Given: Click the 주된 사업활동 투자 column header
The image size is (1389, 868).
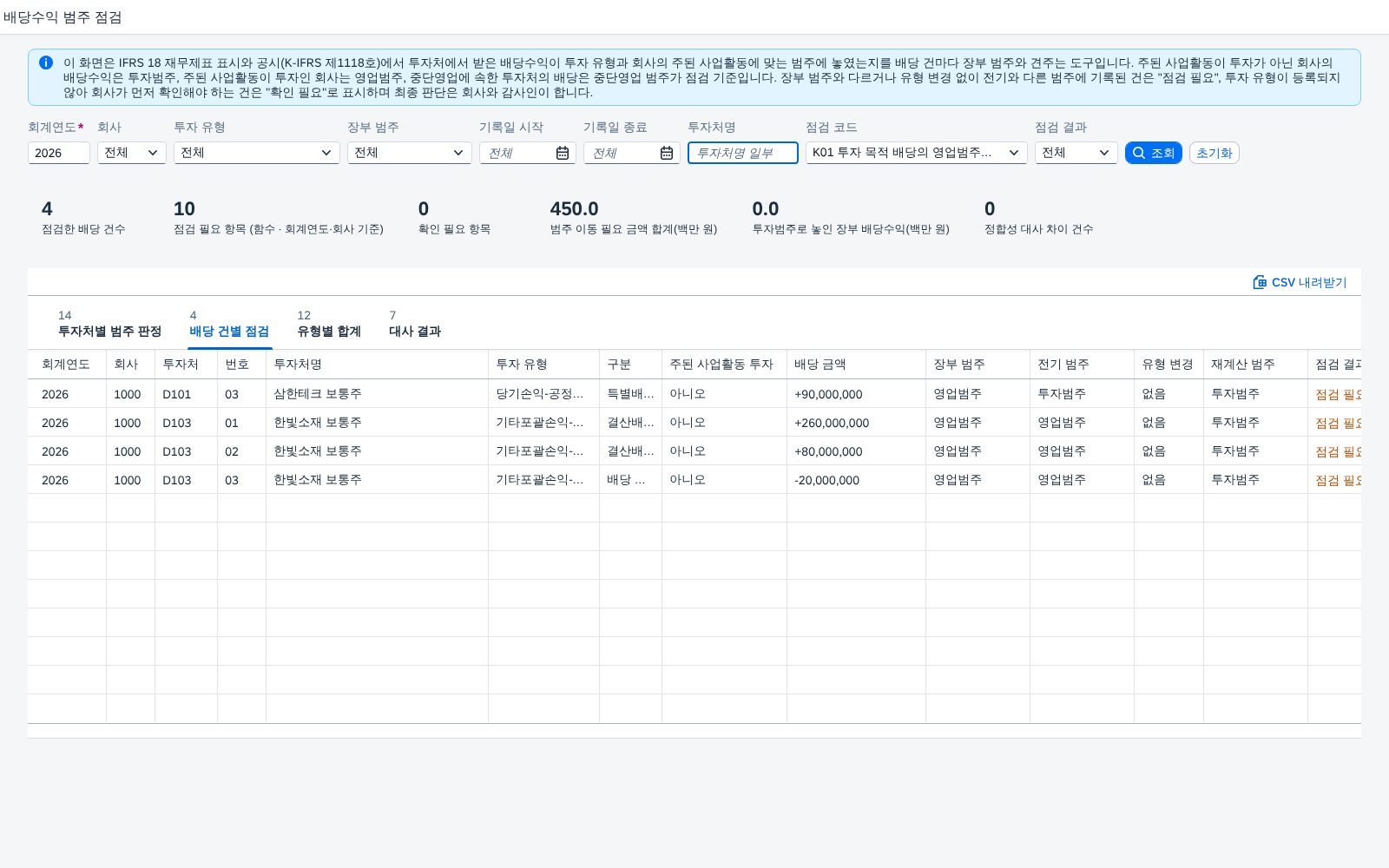Looking at the screenshot, I should coord(724,365).
